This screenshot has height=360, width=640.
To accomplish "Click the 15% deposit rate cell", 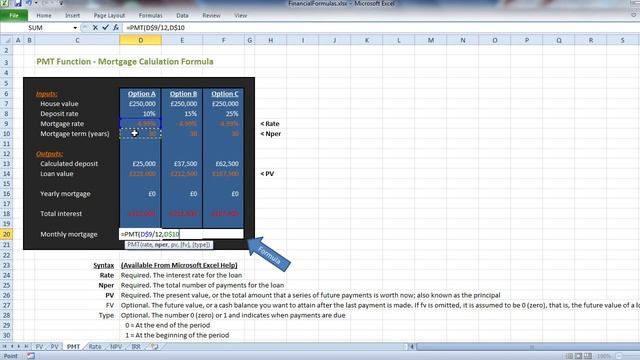I will click(x=182, y=114).
